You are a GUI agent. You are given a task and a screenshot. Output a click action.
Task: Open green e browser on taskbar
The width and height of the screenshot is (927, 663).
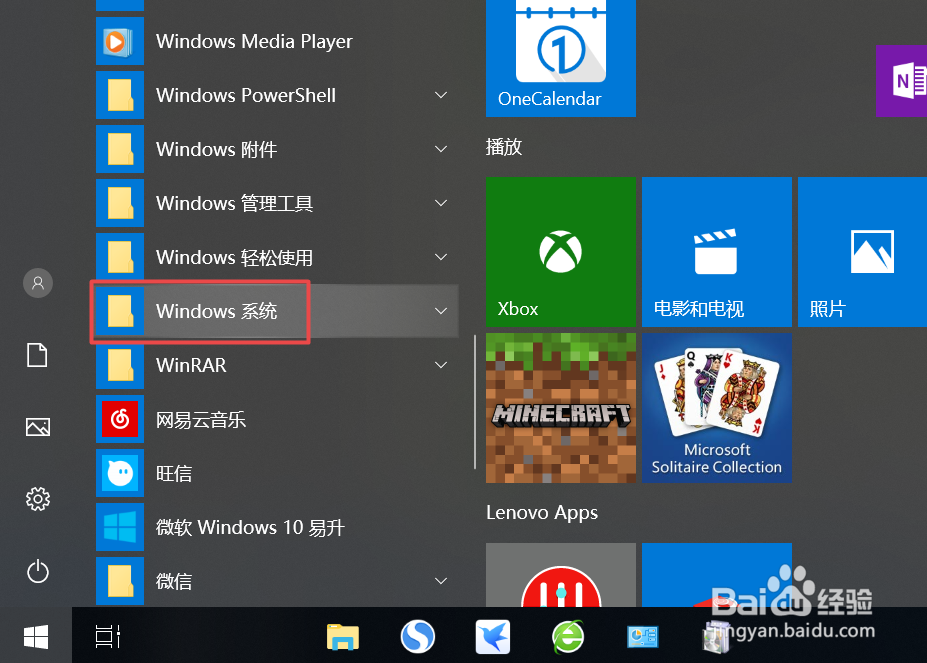(568, 637)
